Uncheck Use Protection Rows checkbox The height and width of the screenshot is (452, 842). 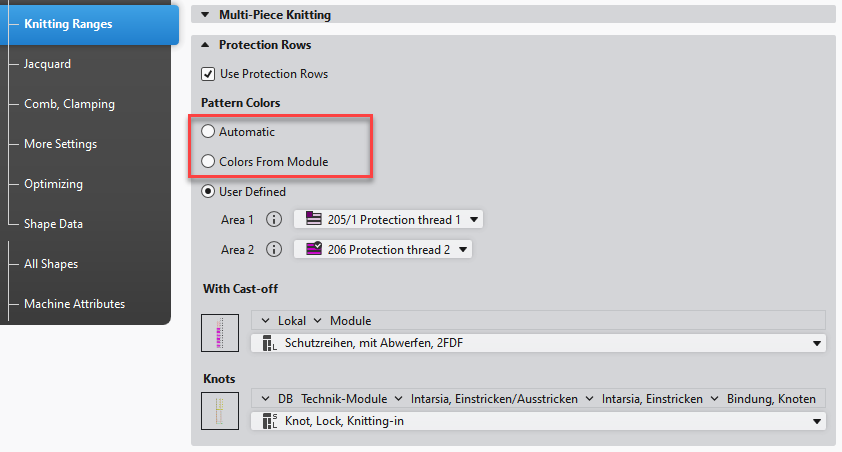coord(208,74)
